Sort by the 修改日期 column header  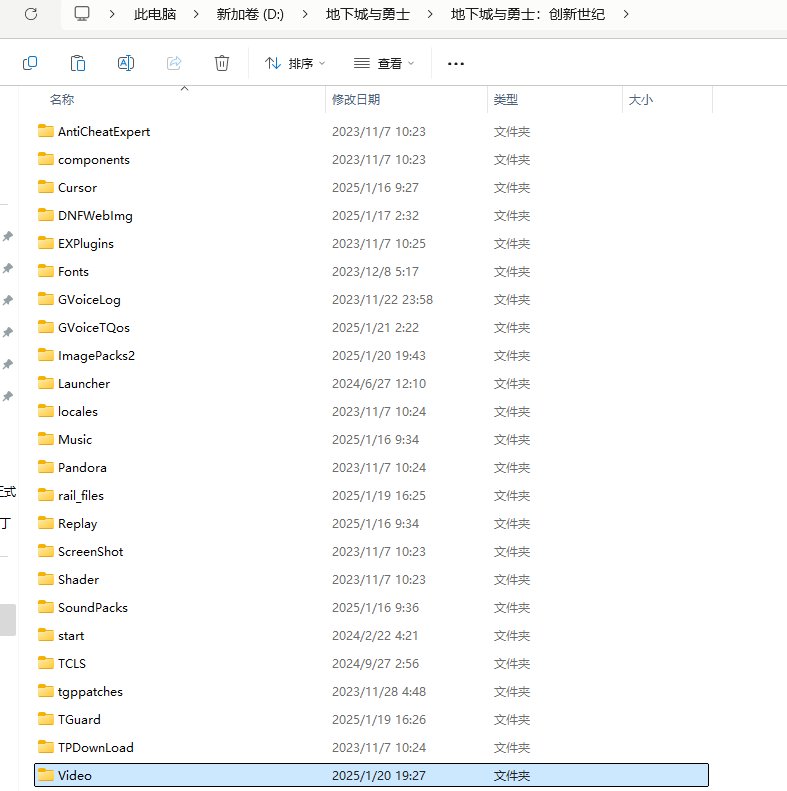click(356, 99)
